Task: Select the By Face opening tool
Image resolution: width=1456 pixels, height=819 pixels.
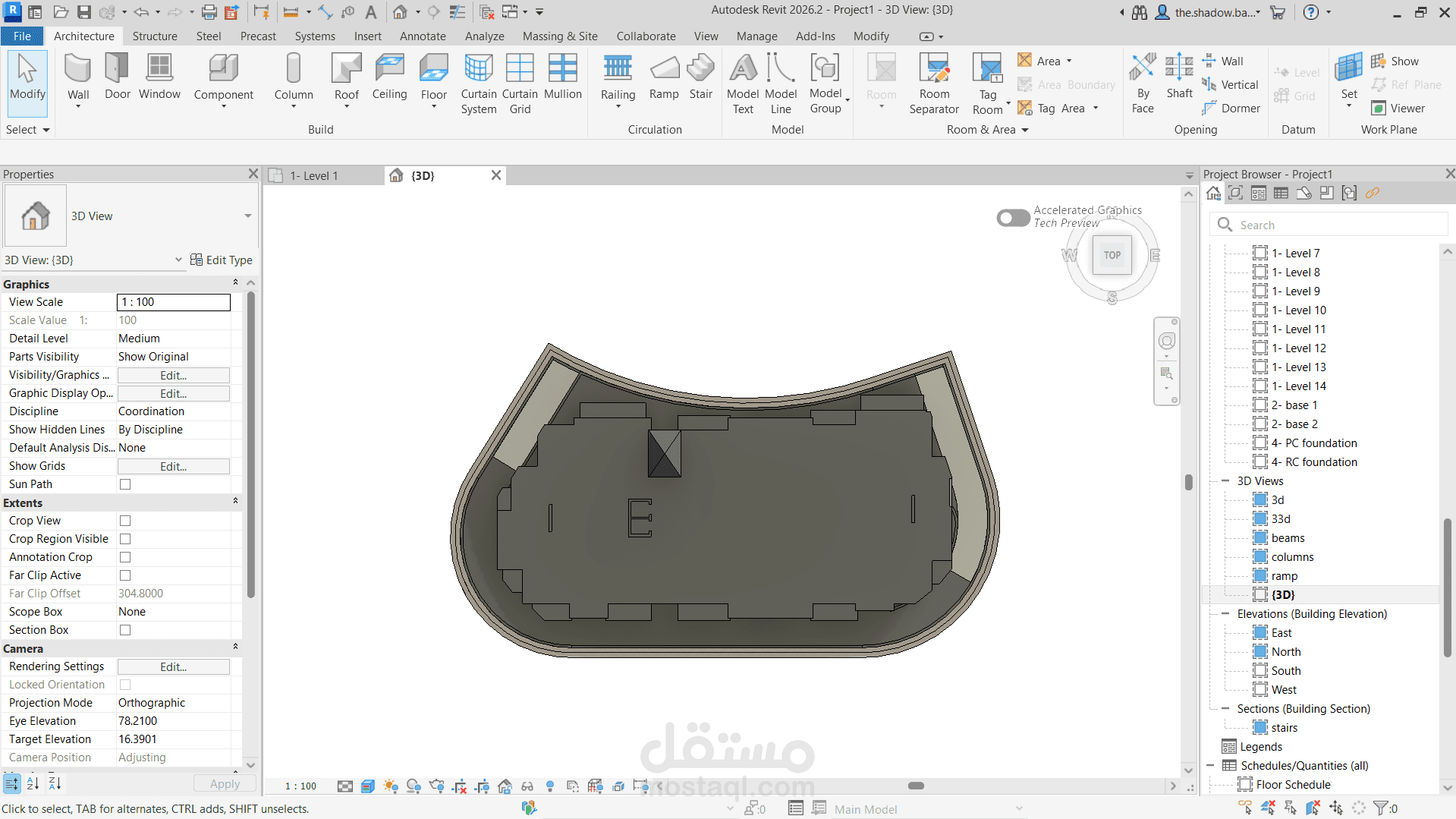Action: pyautogui.click(x=1143, y=83)
